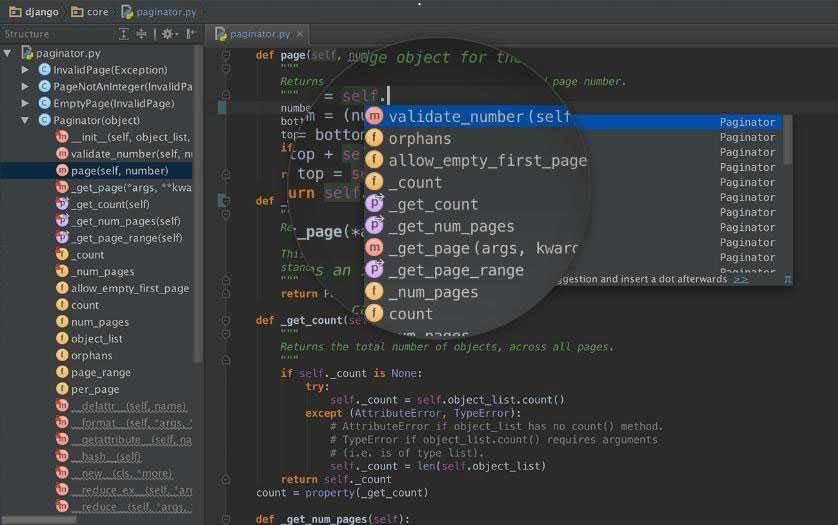The width and height of the screenshot is (838, 525).
Task: Choose _get_count completion suggestion
Action: click(433, 204)
